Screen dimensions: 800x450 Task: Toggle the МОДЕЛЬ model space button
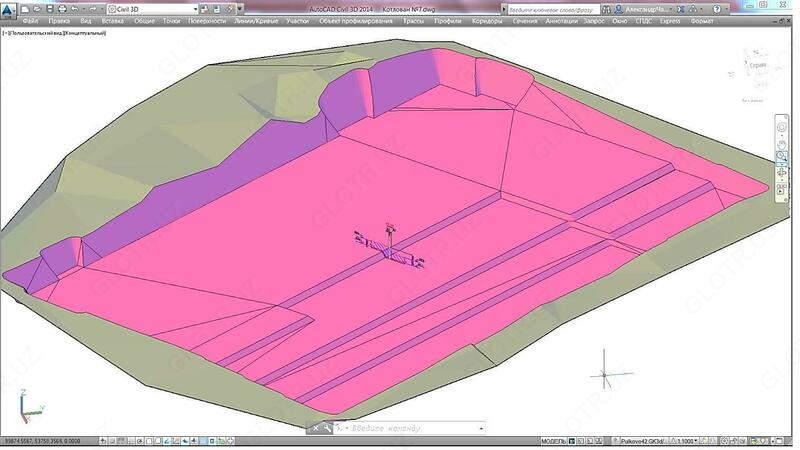pos(555,440)
